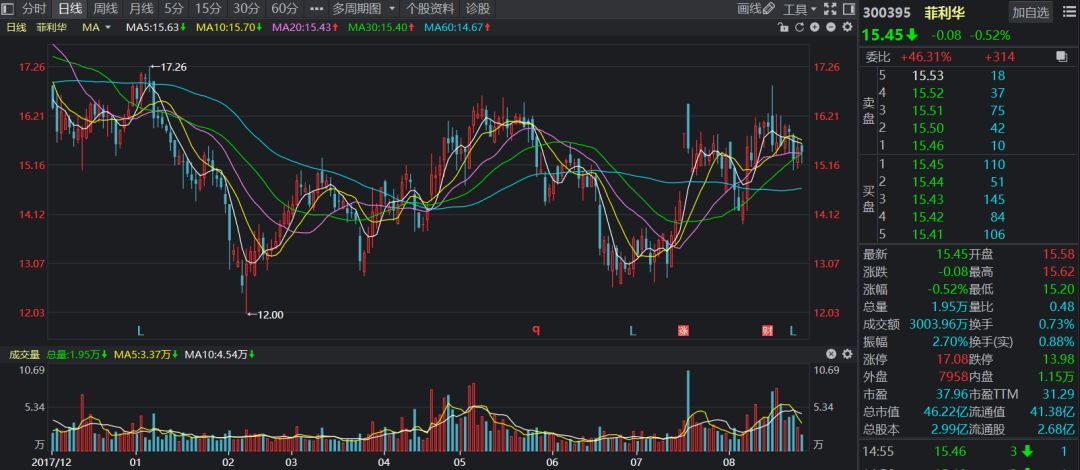Click the red 涨 event marker on timeline
Screen dimensions: 1080x470
(x=684, y=330)
